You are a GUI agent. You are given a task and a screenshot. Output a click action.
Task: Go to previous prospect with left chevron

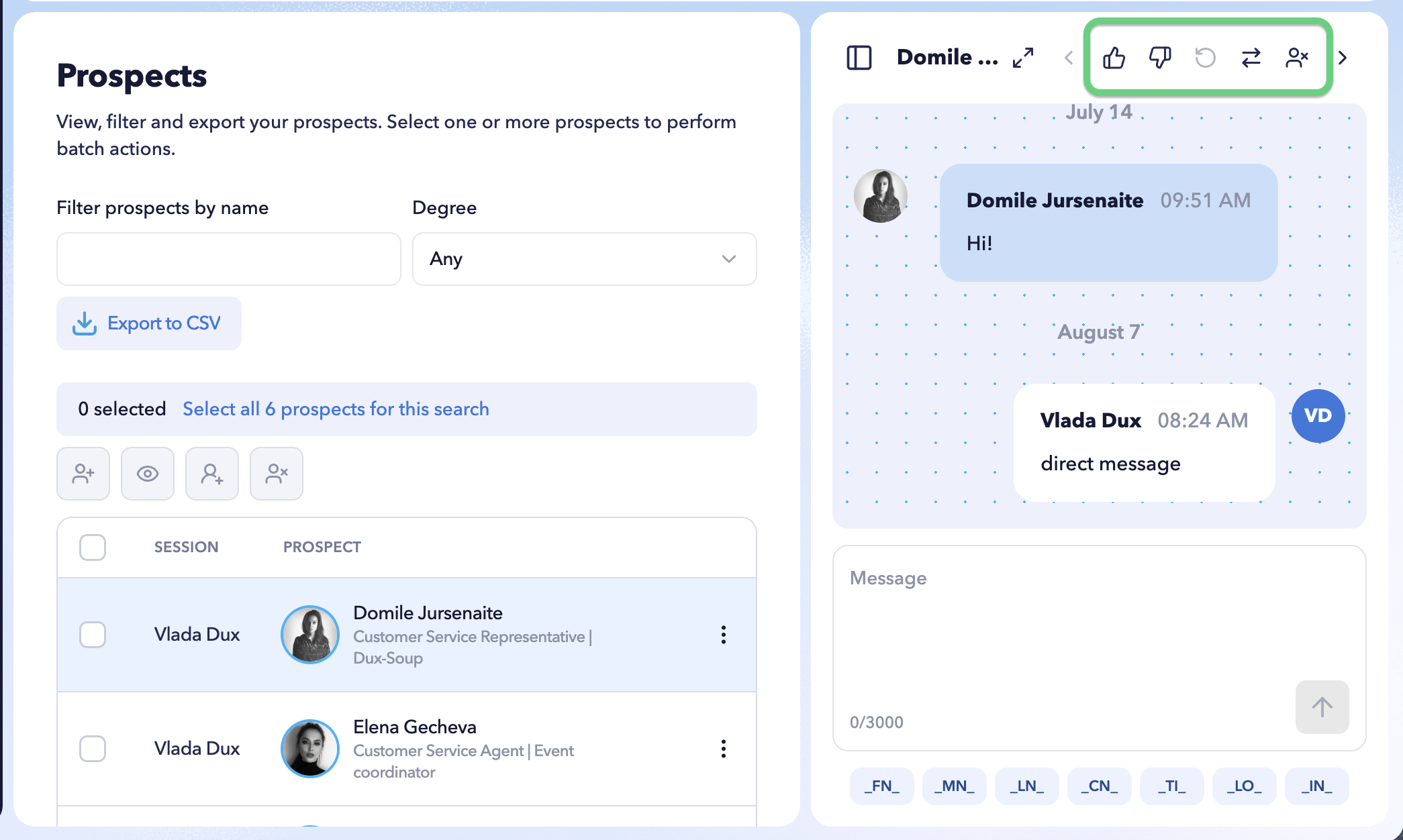(1069, 58)
